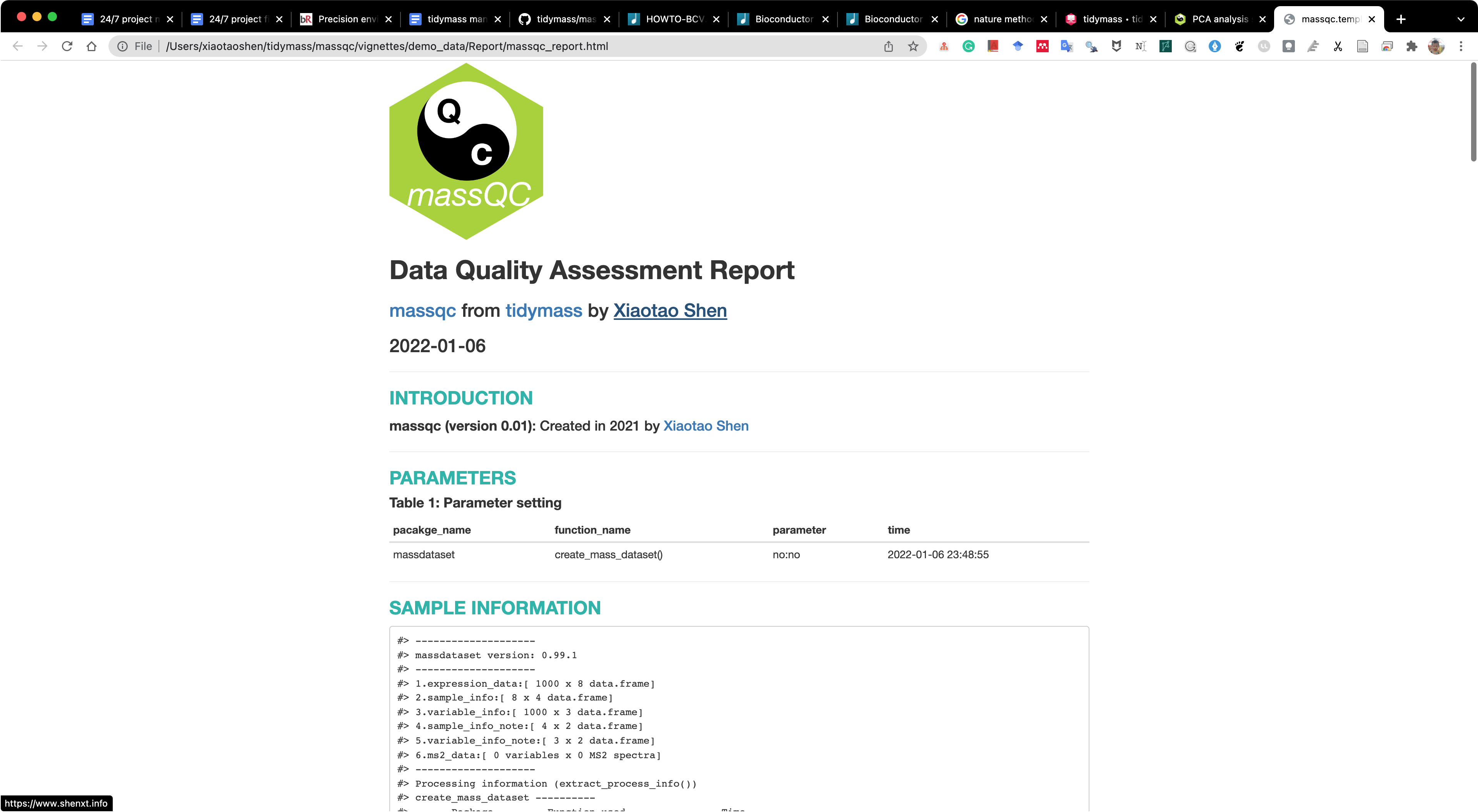Open the Chrome remote desktop extension
The height and width of the screenshot is (812, 1478).
point(1387,47)
